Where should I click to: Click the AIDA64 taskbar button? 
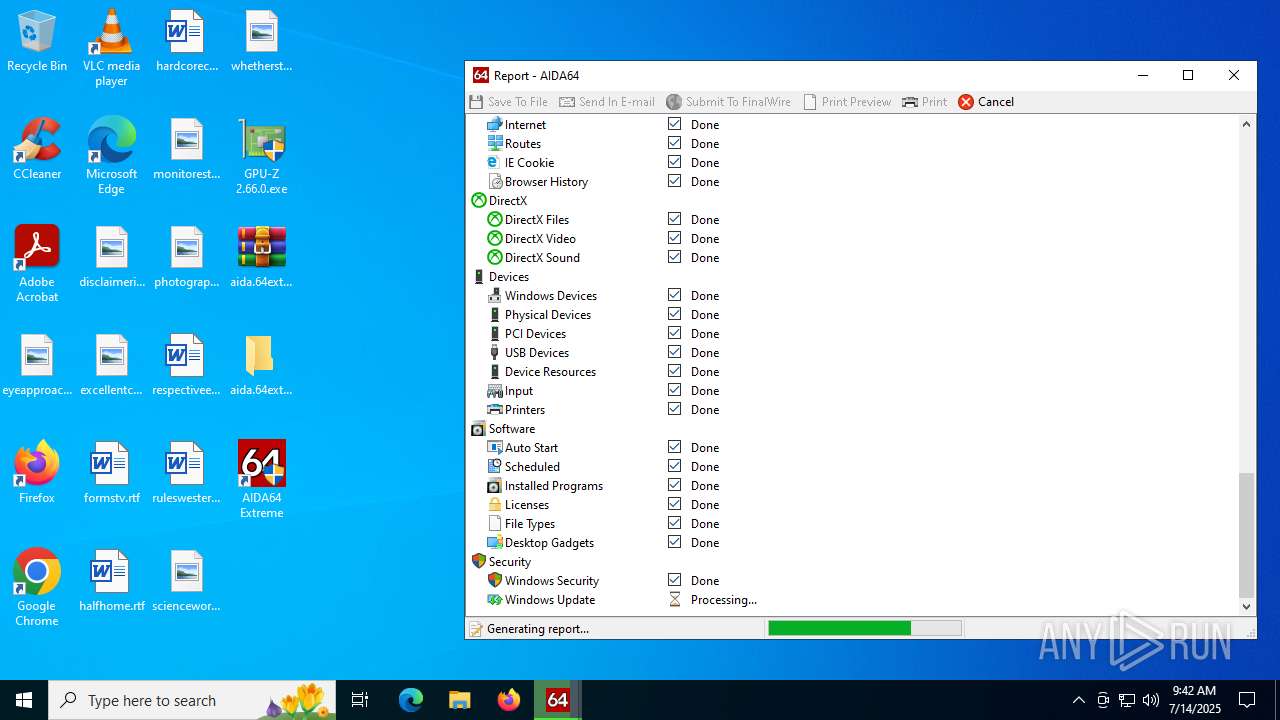click(558, 700)
